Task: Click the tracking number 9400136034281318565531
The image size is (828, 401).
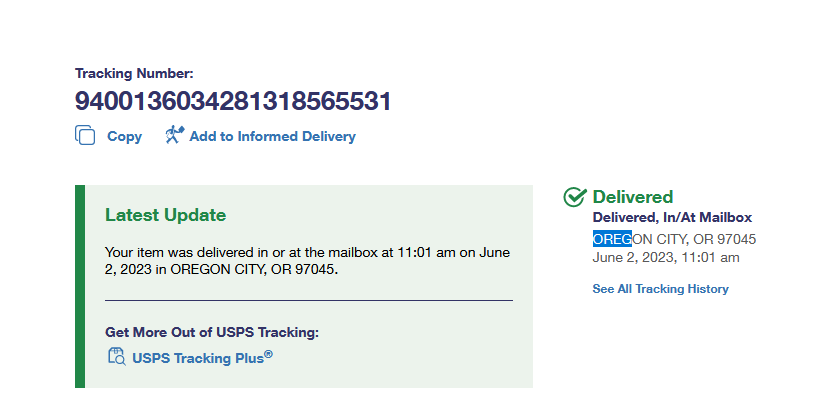Action: tap(232, 101)
